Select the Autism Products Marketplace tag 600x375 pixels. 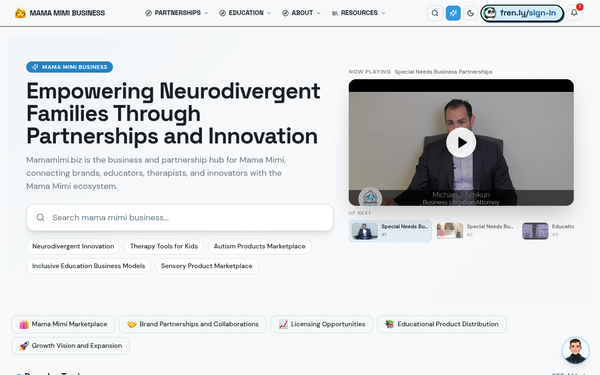(259, 246)
